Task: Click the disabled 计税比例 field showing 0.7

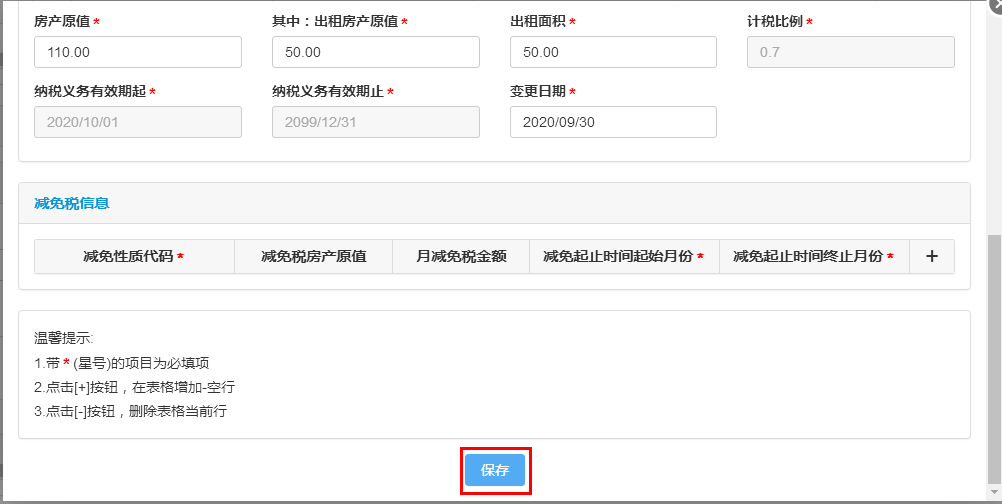Action: pyautogui.click(x=851, y=52)
